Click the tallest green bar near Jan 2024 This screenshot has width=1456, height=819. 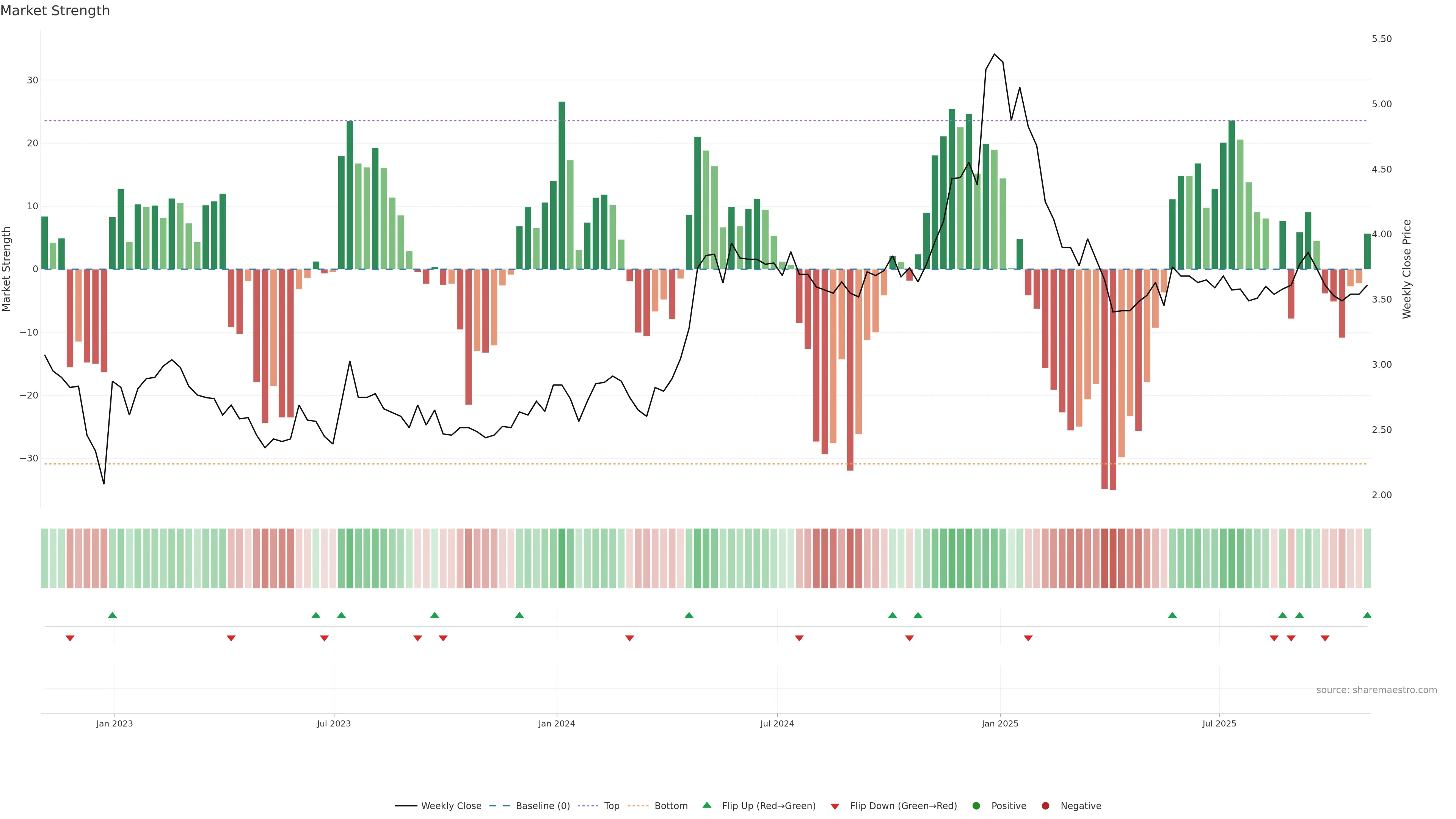[562, 185]
